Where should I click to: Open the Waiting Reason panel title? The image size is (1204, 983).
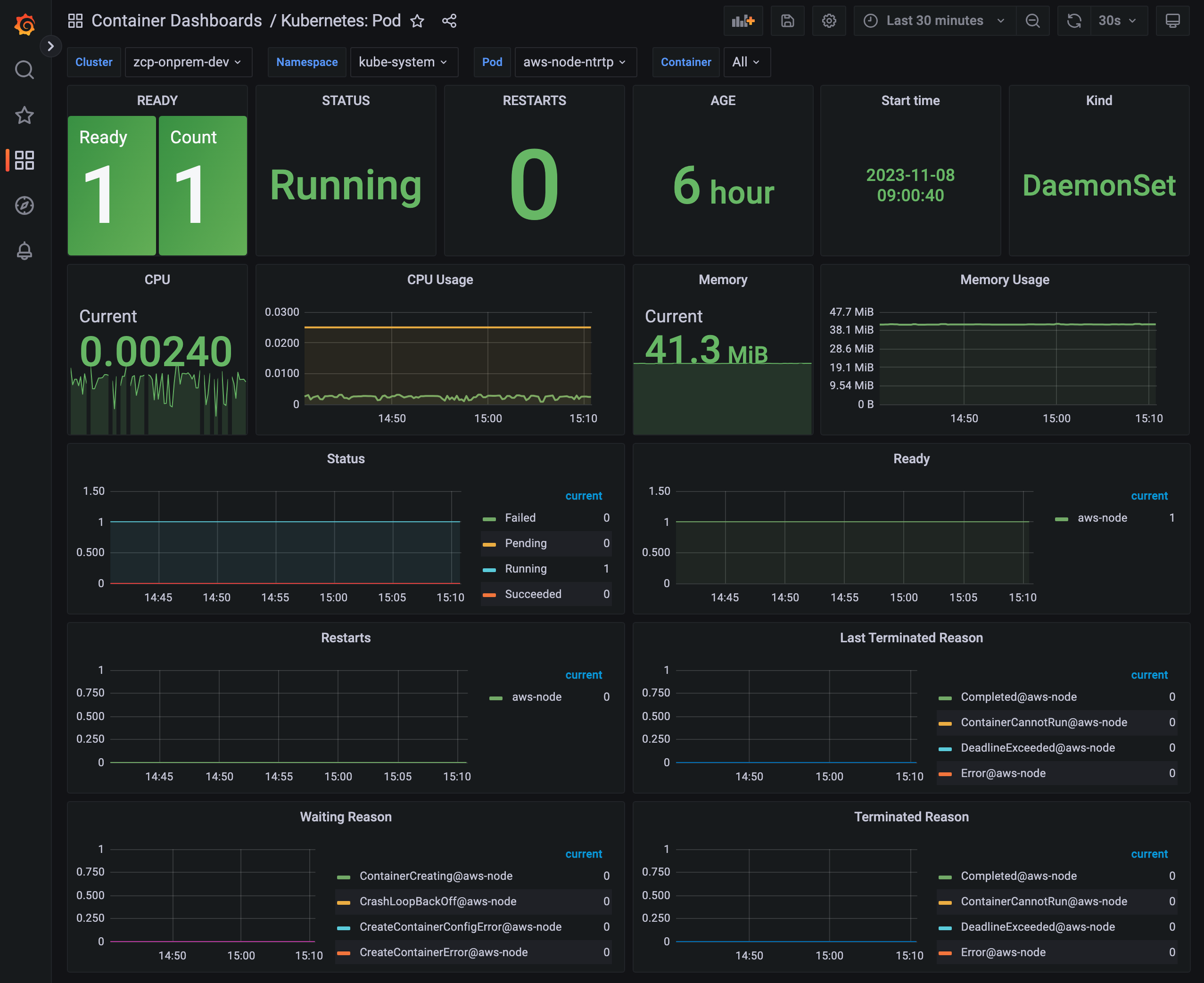pos(346,817)
